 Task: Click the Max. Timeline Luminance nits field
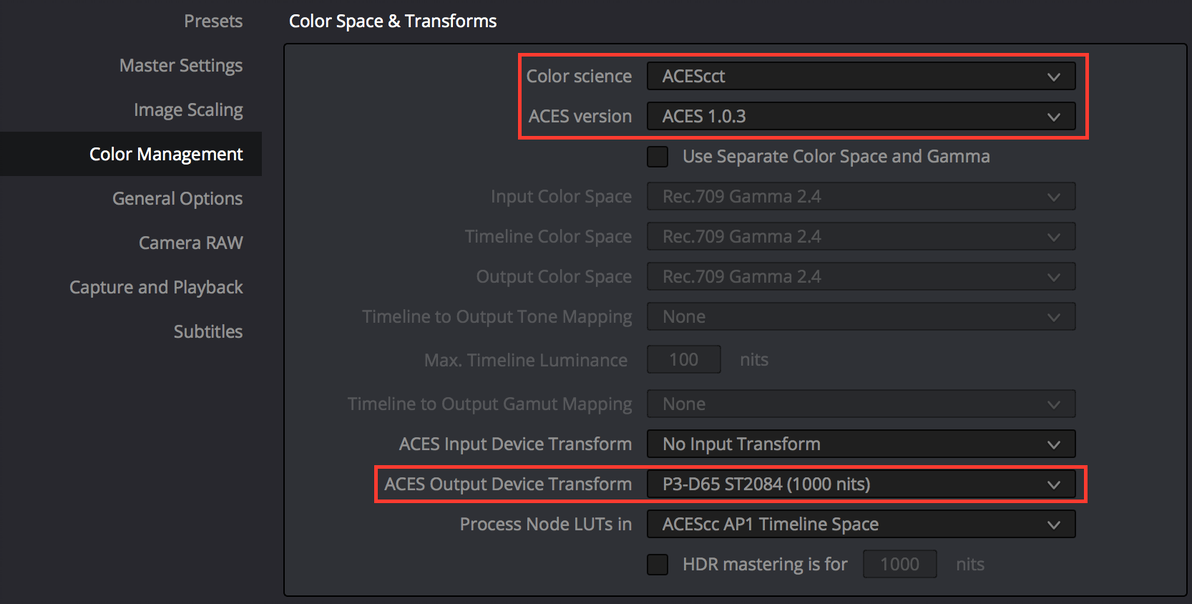(x=684, y=360)
